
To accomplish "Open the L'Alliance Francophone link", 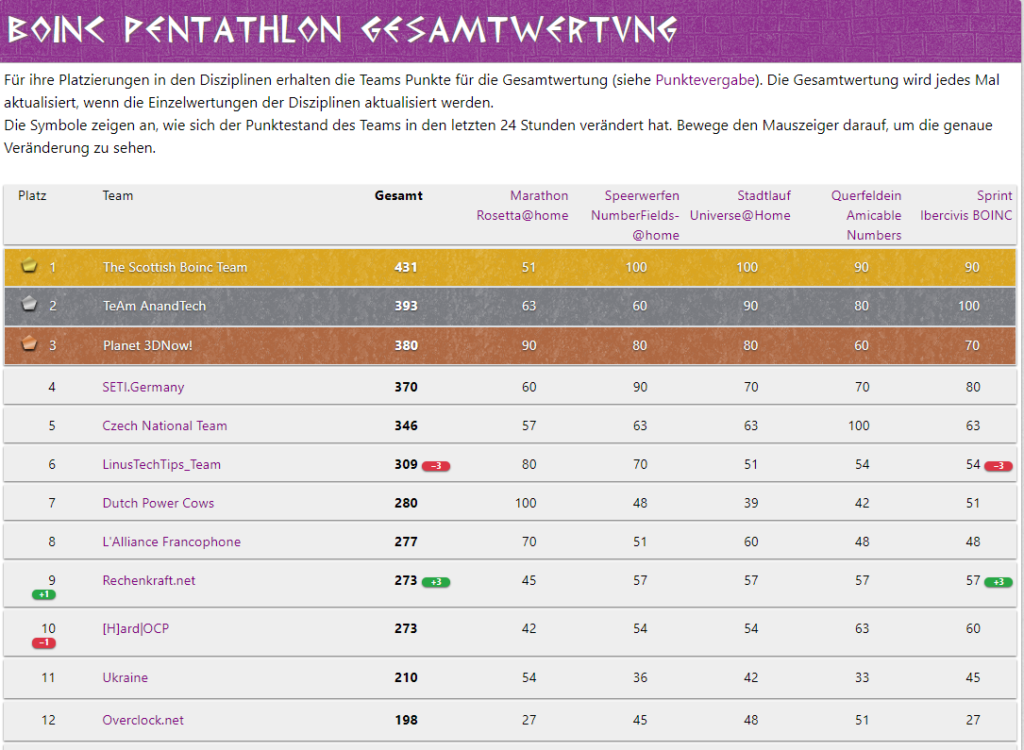I will [171, 541].
